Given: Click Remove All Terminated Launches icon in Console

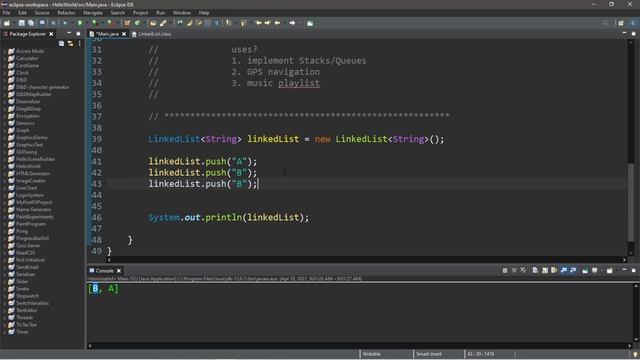Looking at the screenshot, I should coord(523,270).
